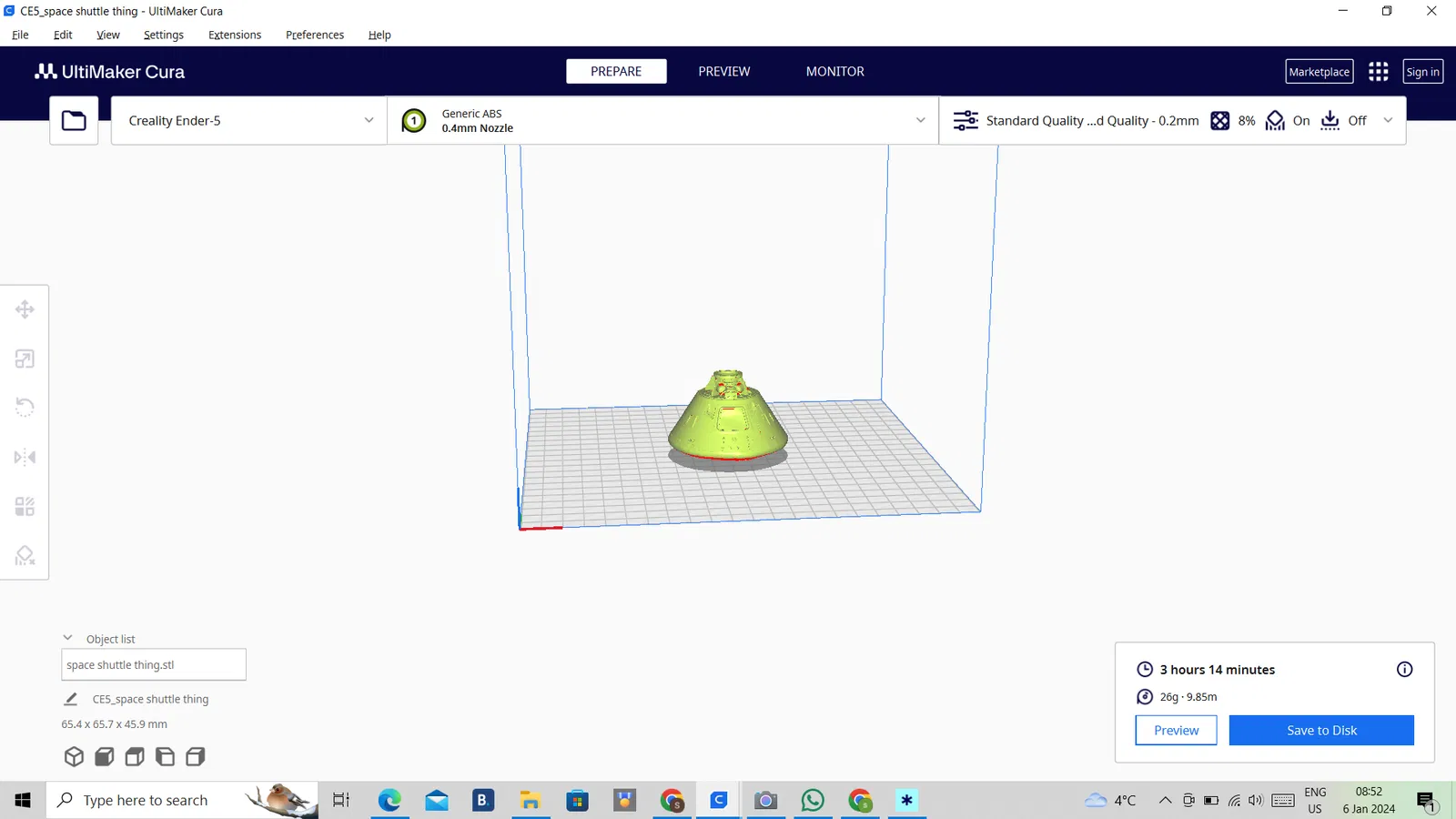Screen dimensions: 1456x819
Task: Switch to right side view camera
Action: [195, 756]
